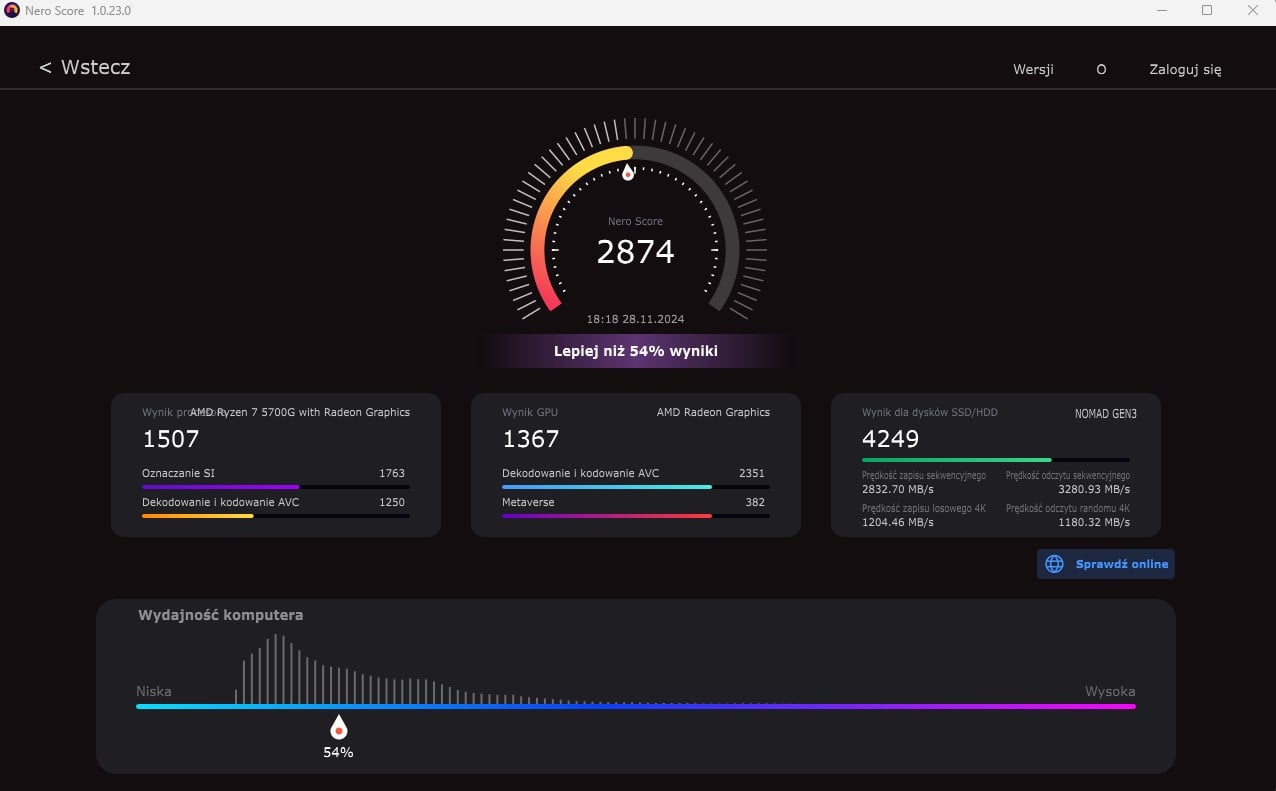1276x791 pixels.
Task: Click the CPU AVC value 1250
Action: 392,502
